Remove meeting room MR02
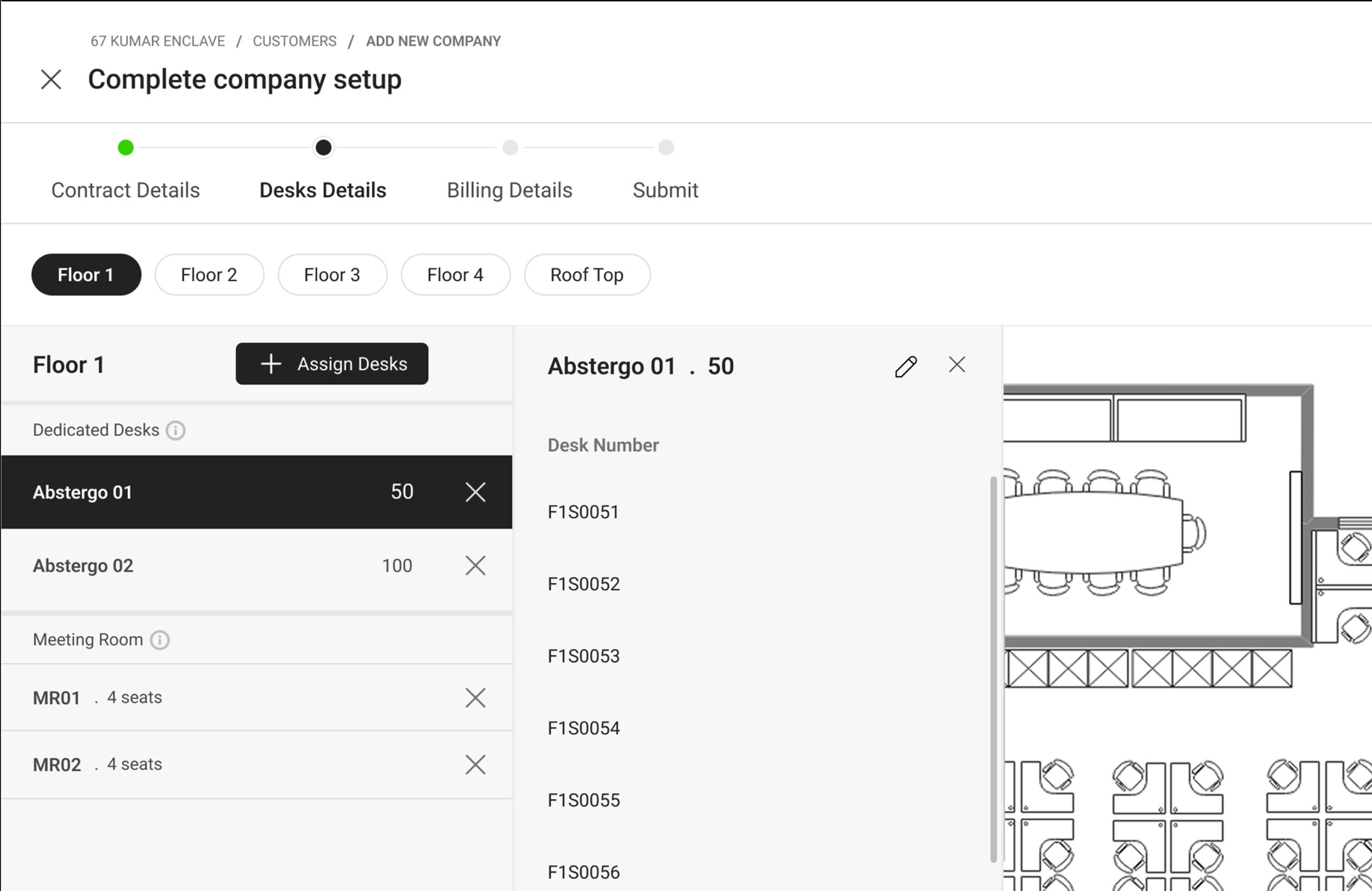Image resolution: width=1372 pixels, height=891 pixels. click(475, 765)
